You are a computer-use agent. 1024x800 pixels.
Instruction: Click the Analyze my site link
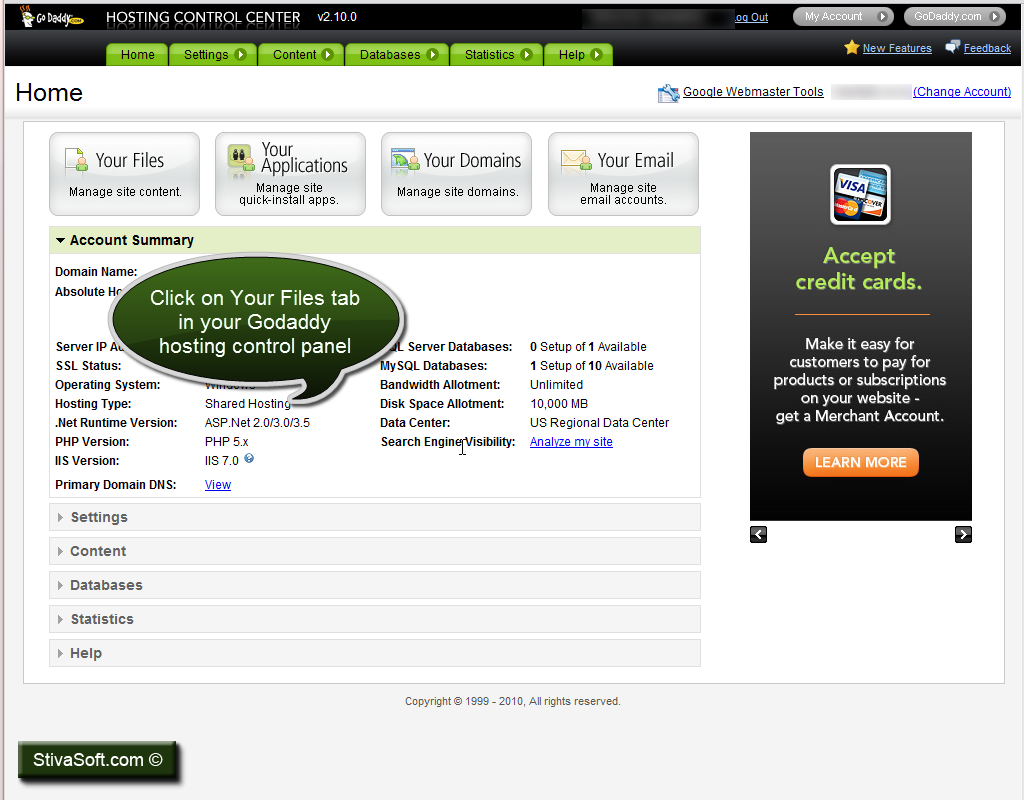coord(571,442)
